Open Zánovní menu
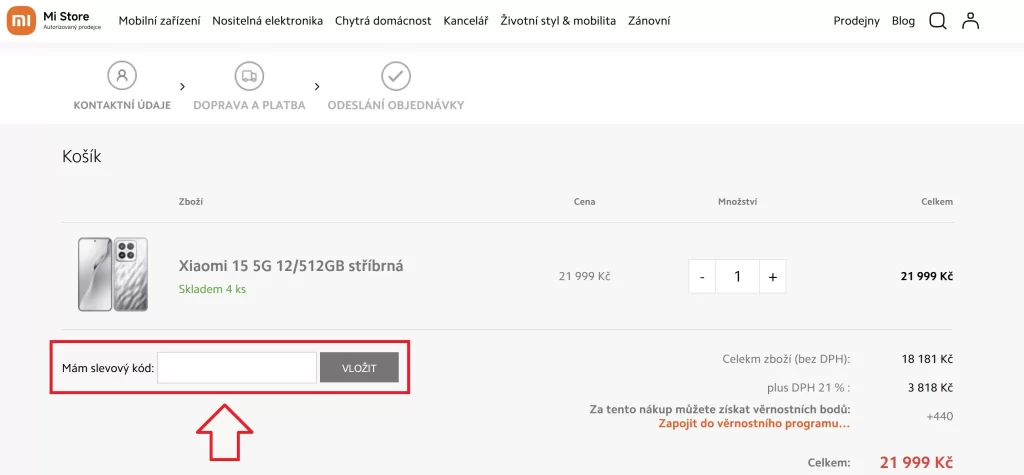Screen dimensions: 1024x475 [x=649, y=21]
